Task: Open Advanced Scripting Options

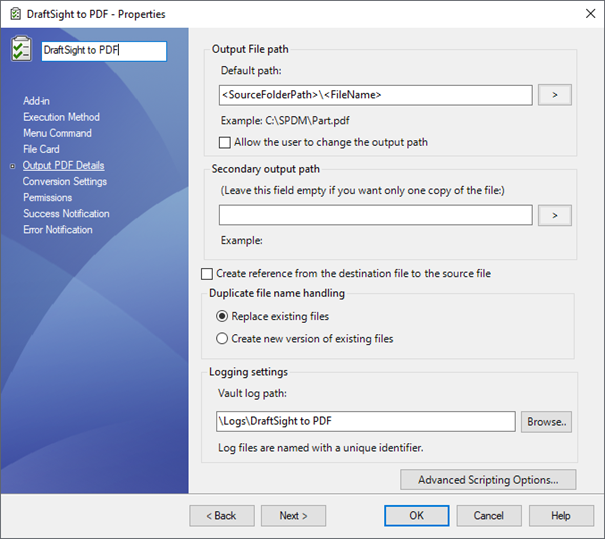Action: pos(488,480)
